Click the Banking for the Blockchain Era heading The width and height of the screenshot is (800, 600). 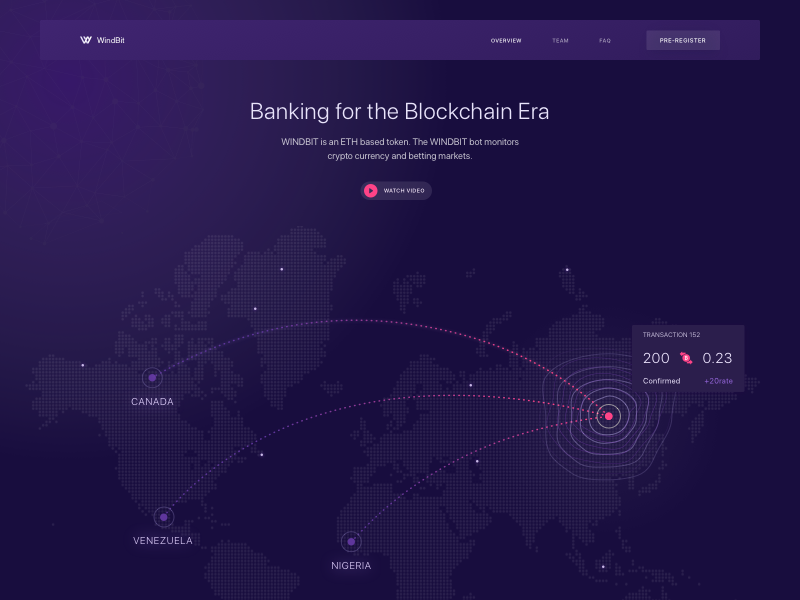click(399, 111)
